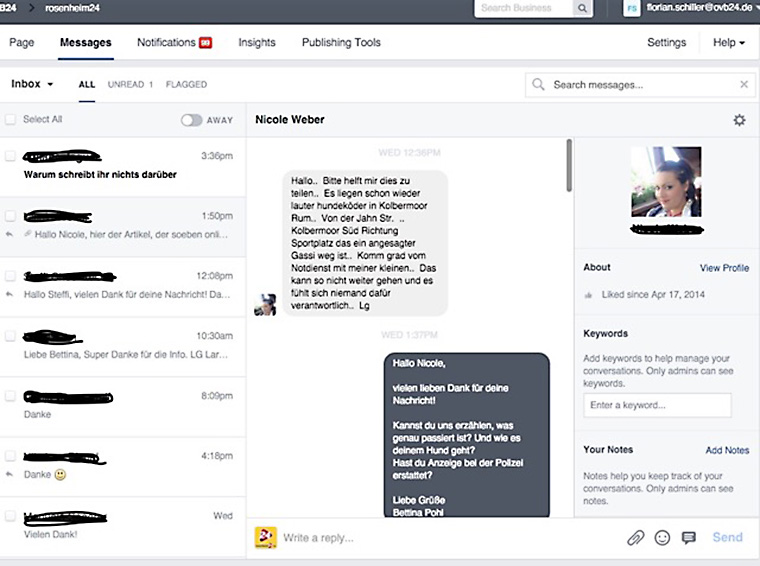Screen dimensions: 760x566
Task: Focus the Search Business field
Action: [x=524, y=8]
